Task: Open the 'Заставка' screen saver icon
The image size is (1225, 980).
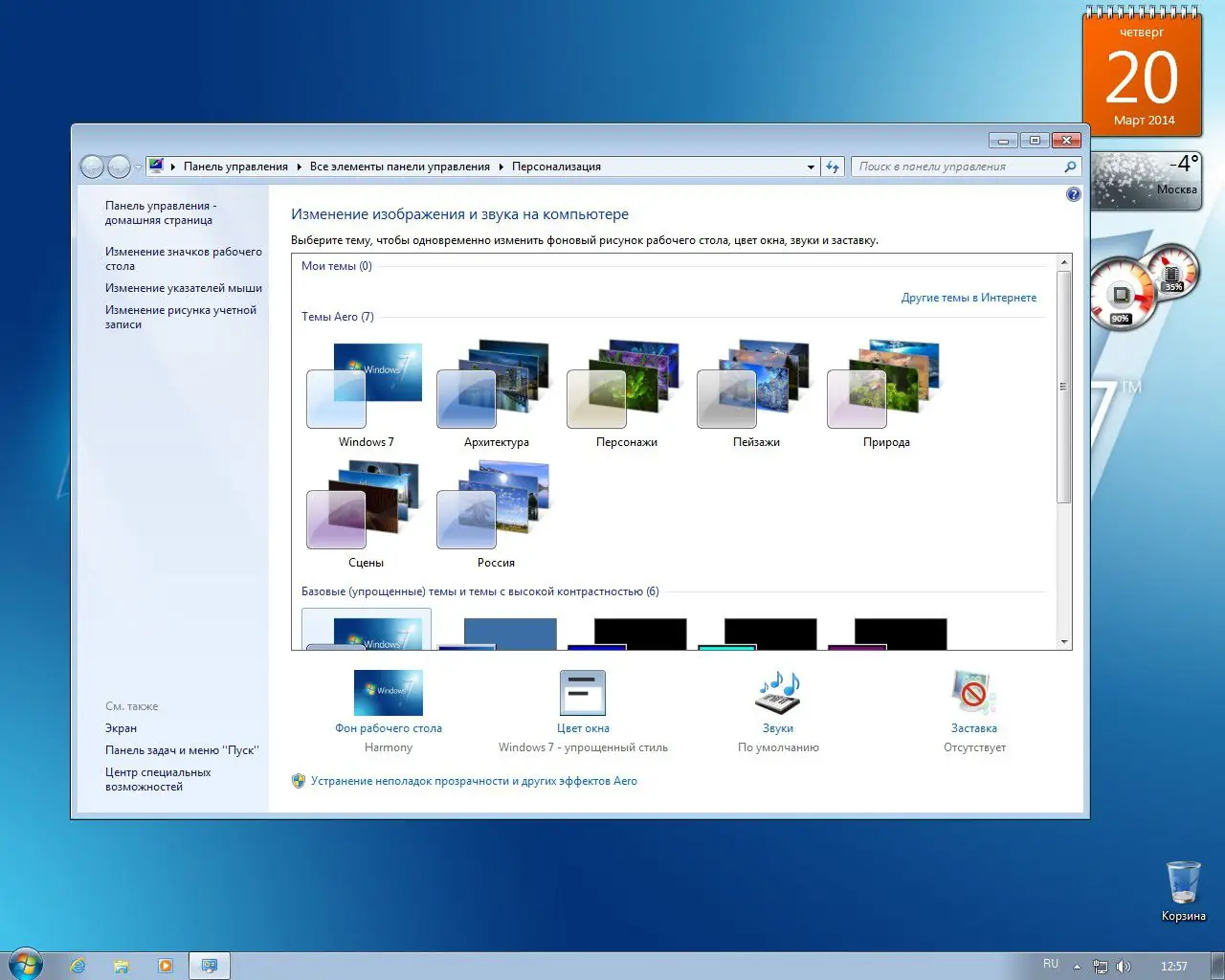Action: click(974, 693)
